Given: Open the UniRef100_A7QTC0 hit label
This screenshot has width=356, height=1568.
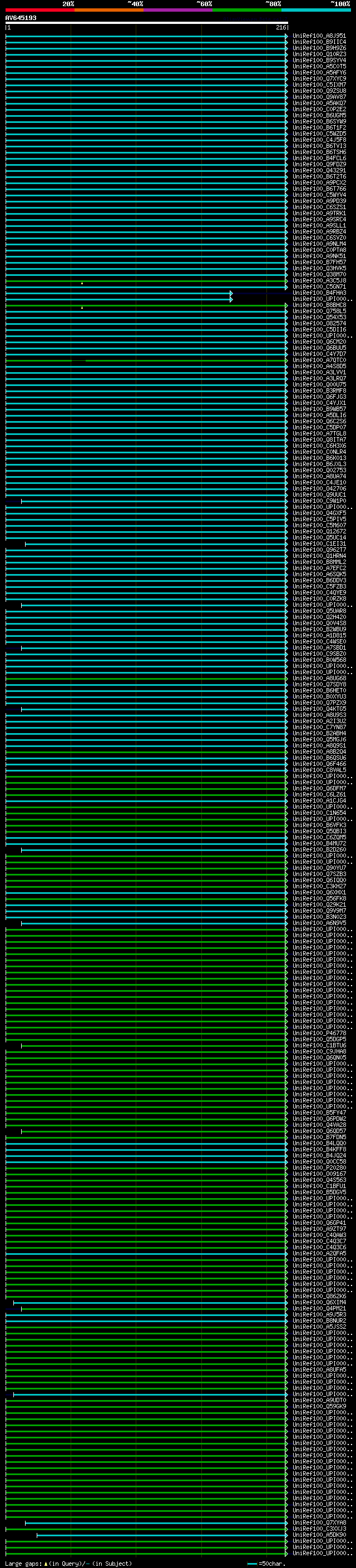Looking at the screenshot, I should (x=319, y=360).
